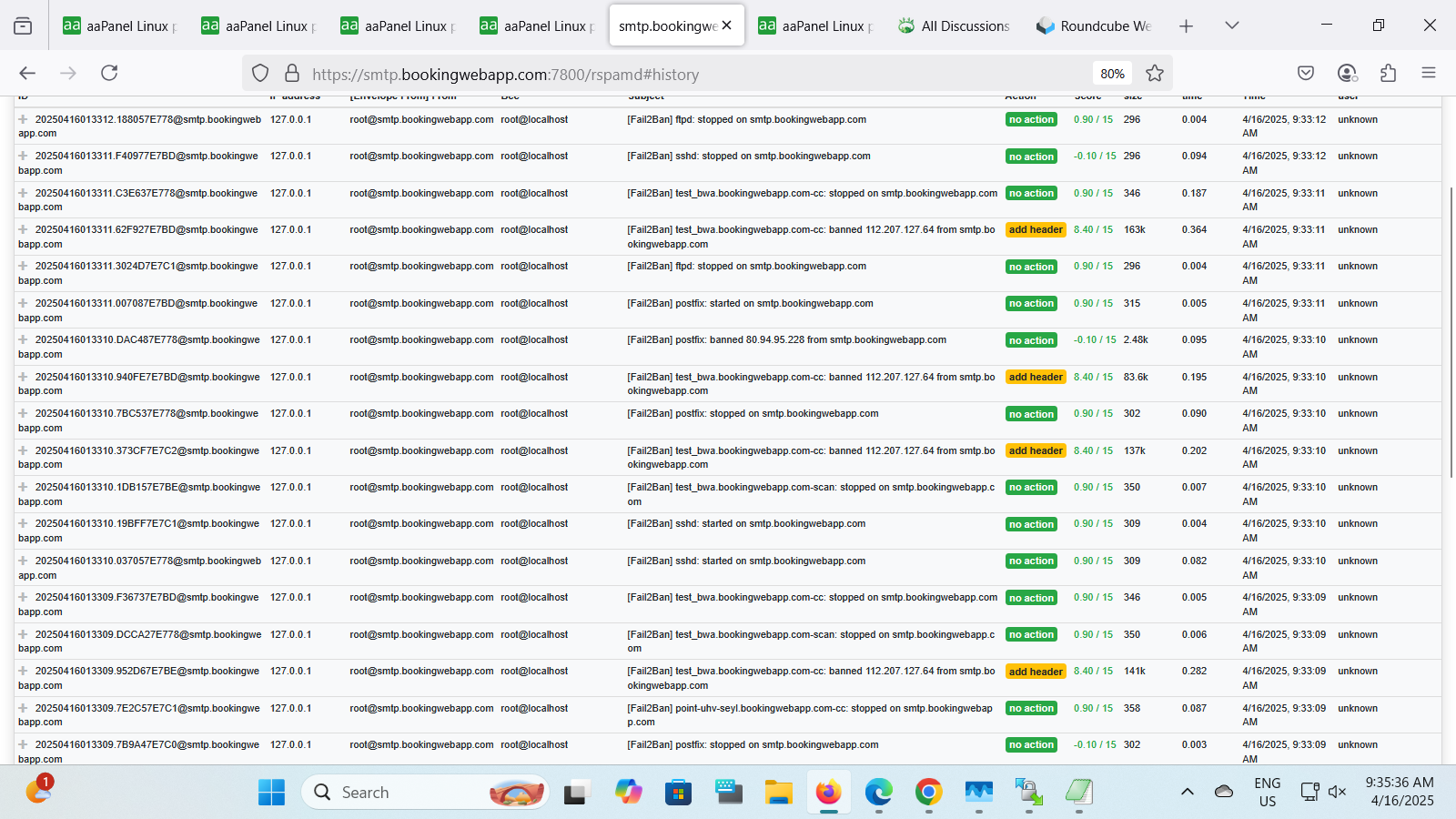Switch to the Roundcube Webmail tab
The image size is (1456, 819).
(1094, 25)
